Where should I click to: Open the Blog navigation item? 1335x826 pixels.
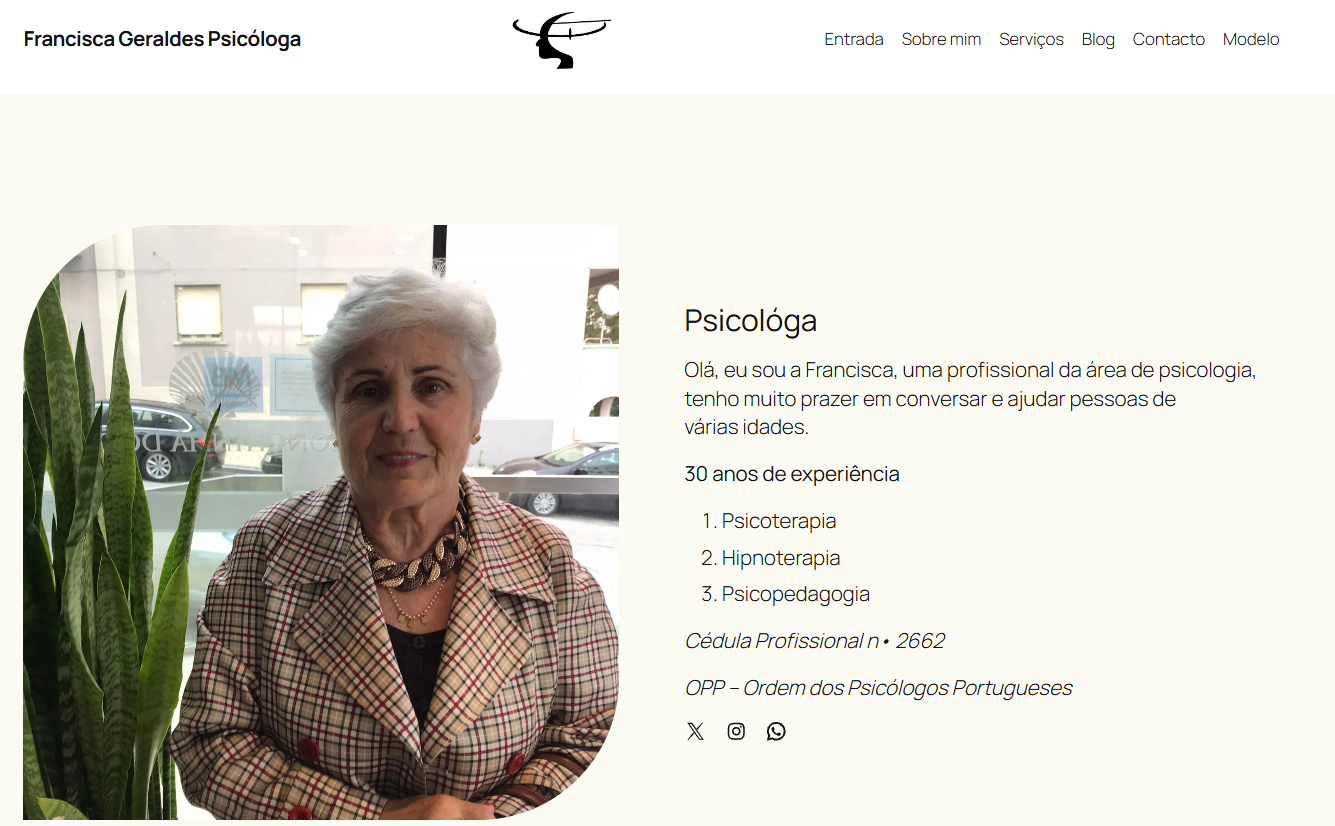tap(1098, 39)
